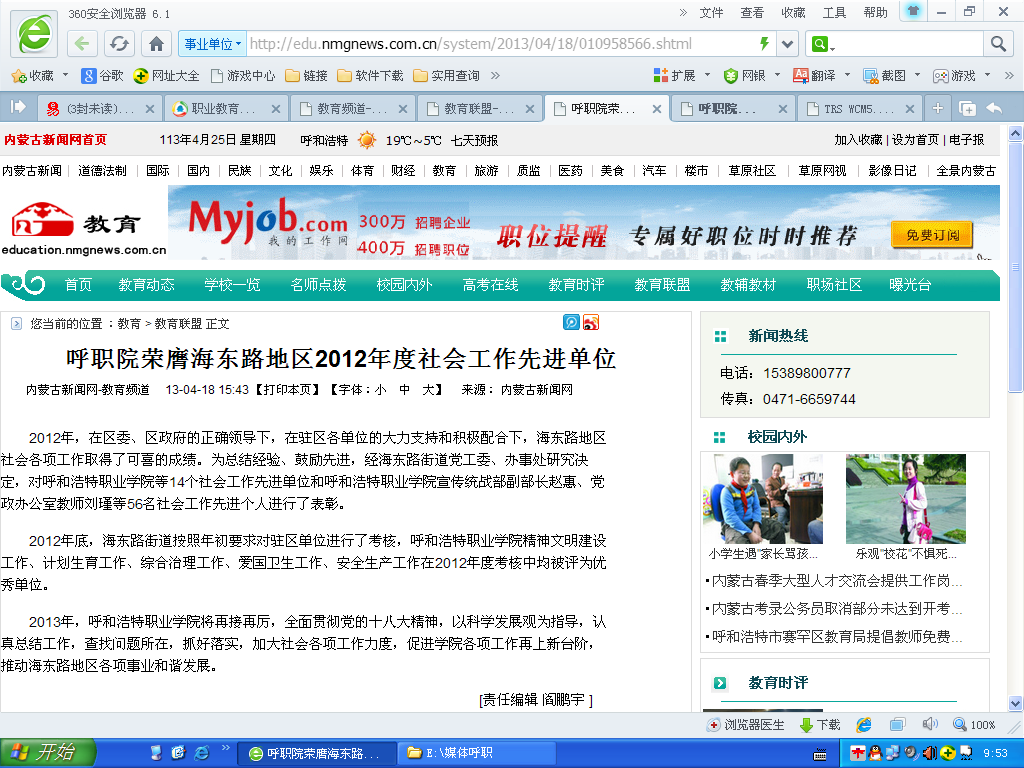Open 下载 downloads in status bar
Screen dimensions: 1024x768
point(819,725)
